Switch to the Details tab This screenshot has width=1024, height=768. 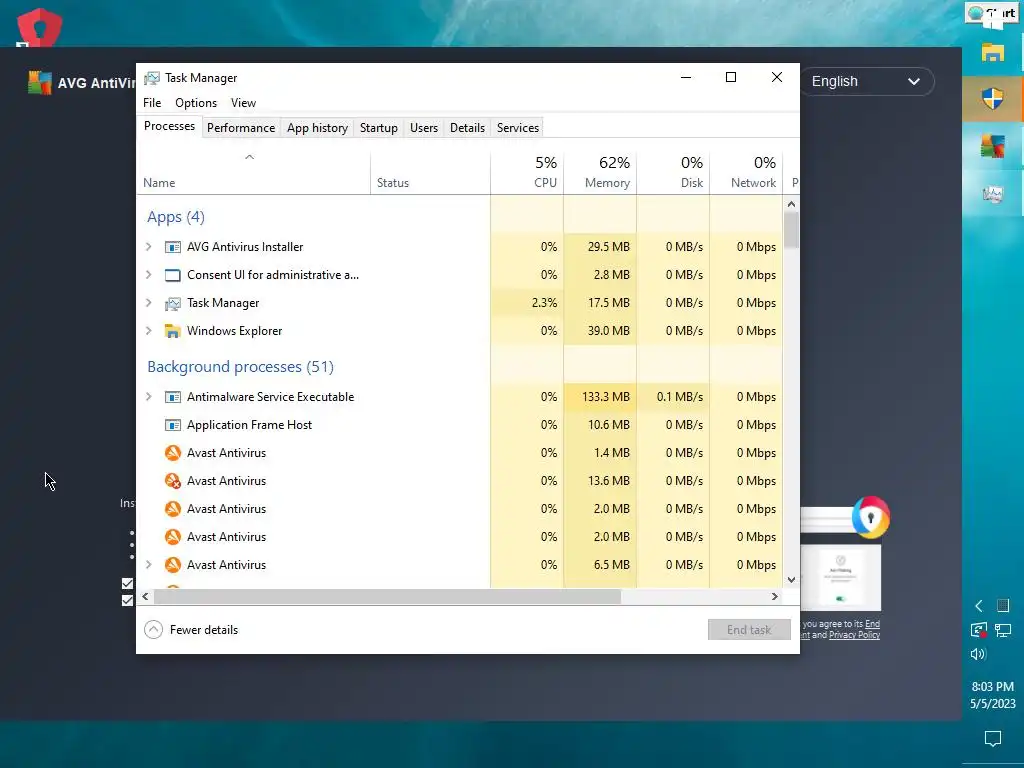point(468,128)
